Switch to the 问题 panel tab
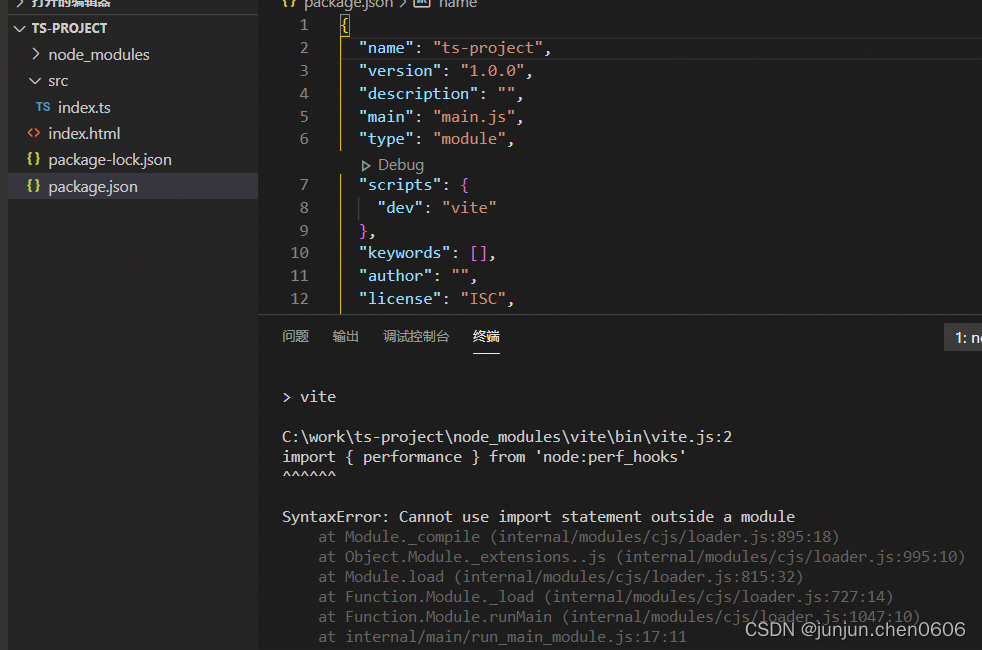Viewport: 982px width, 650px height. pos(295,336)
